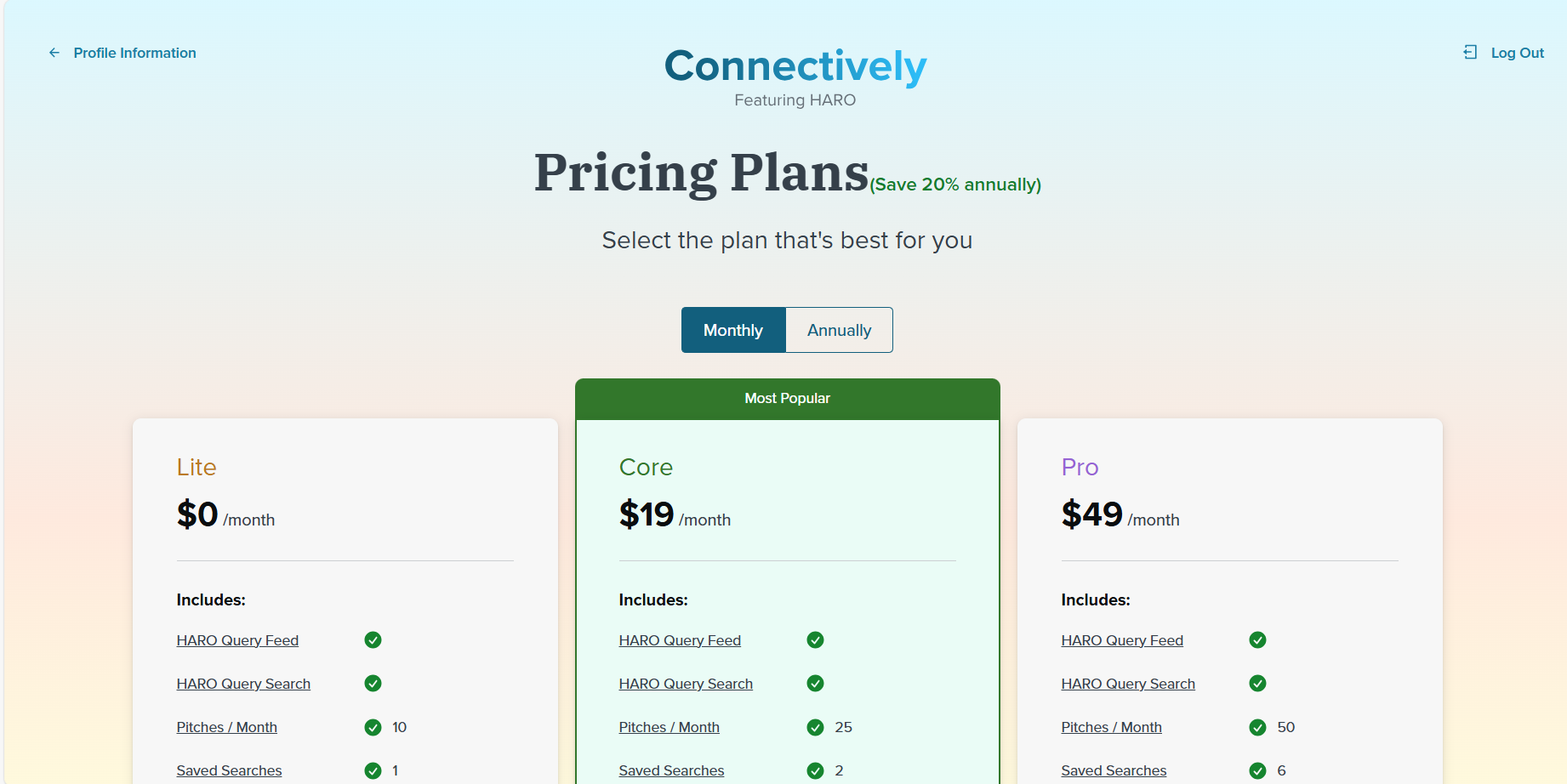The height and width of the screenshot is (784, 1567).
Task: Click the Log Out door icon
Action: pyautogui.click(x=1470, y=53)
